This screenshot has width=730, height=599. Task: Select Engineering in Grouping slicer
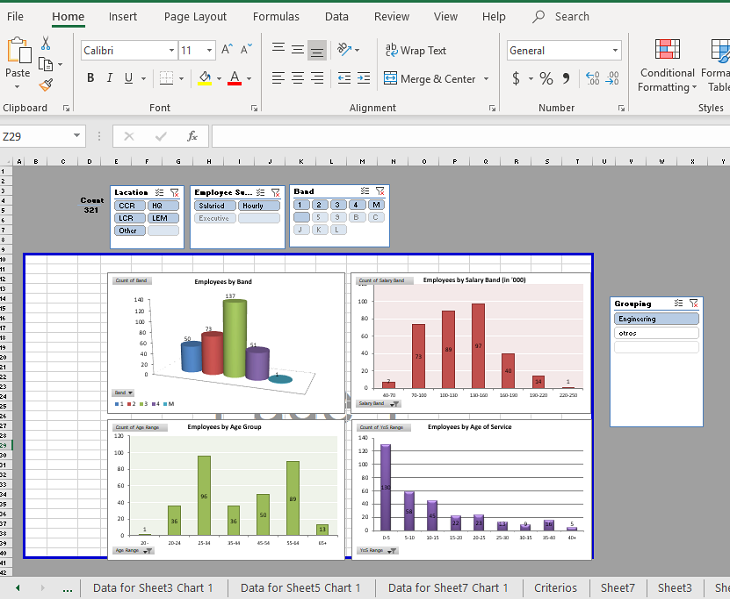coord(656,319)
